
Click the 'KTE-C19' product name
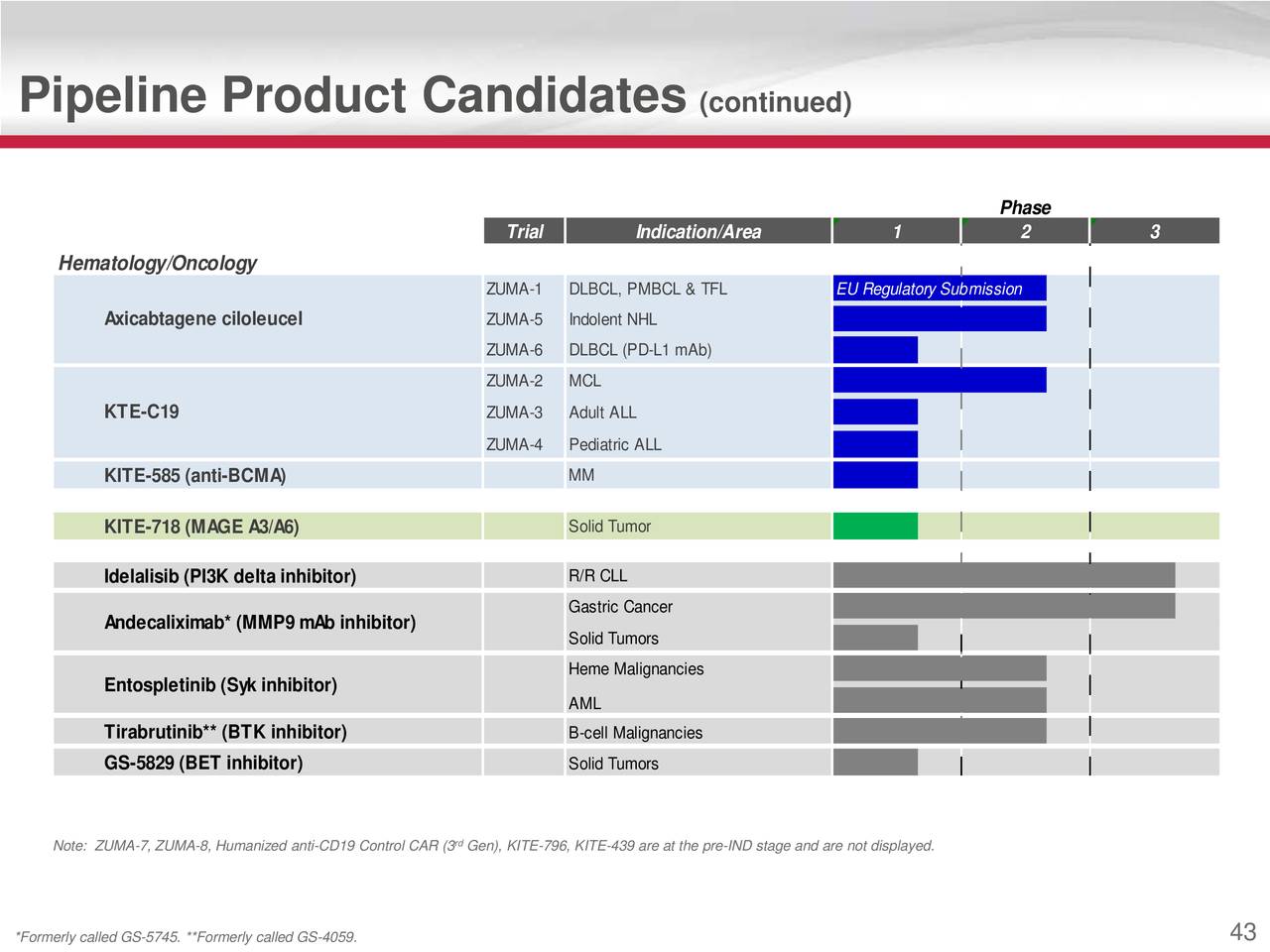pos(141,412)
